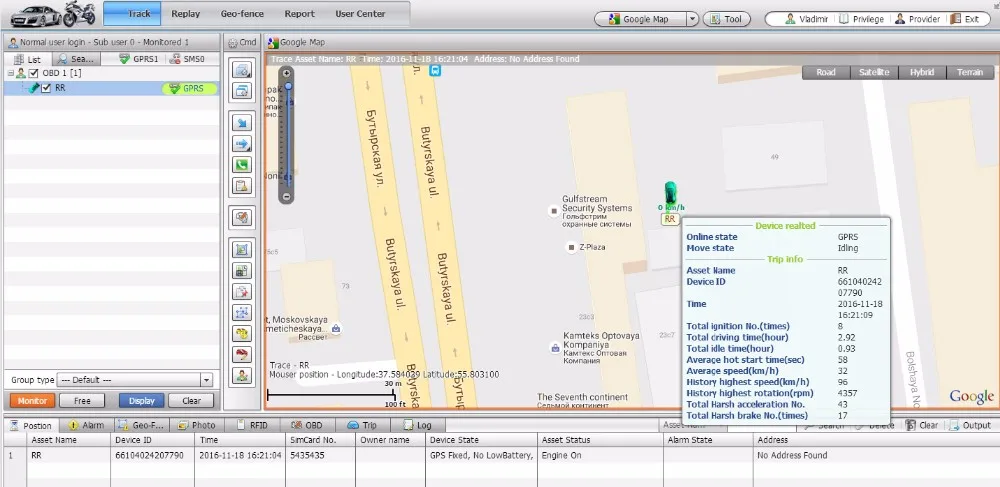Uncheck the OBD 1 group checkbox
Image resolution: width=1000 pixels, height=487 pixels.
pyautogui.click(x=34, y=74)
